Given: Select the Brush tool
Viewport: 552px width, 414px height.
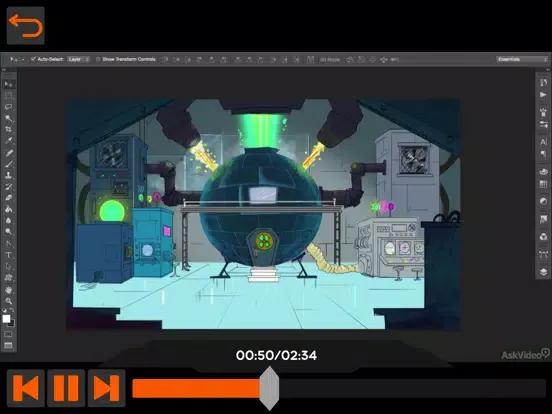Looking at the screenshot, I should [x=8, y=164].
